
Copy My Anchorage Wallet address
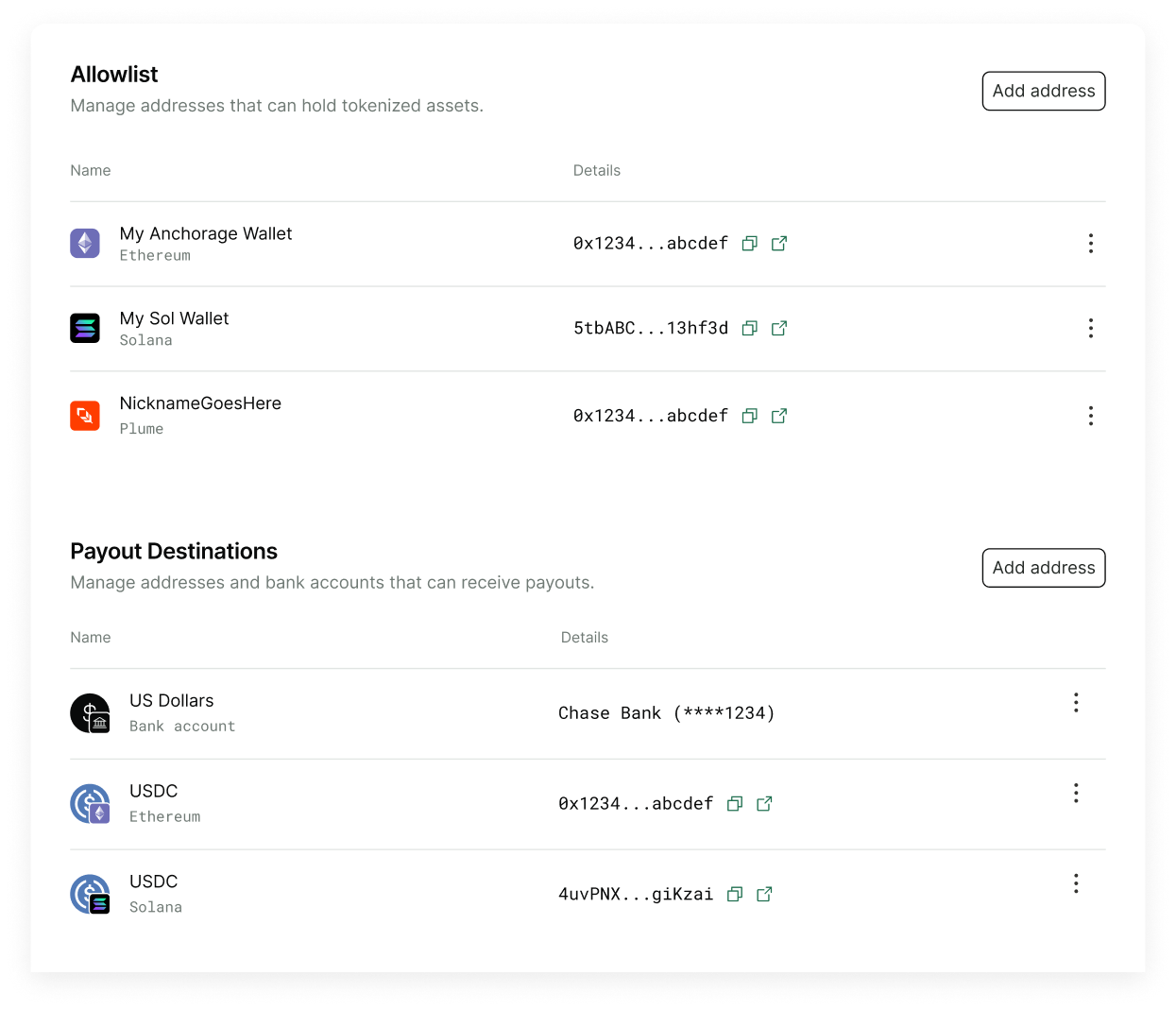click(749, 244)
